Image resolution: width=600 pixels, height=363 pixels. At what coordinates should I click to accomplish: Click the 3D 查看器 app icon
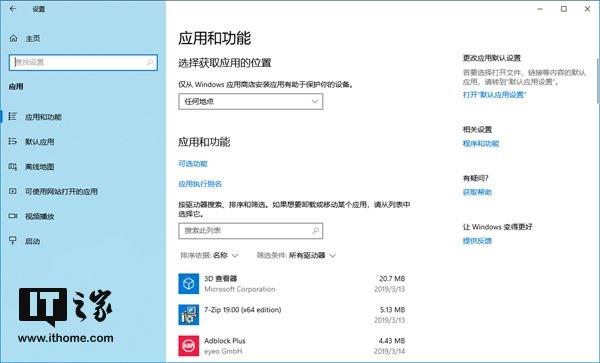[189, 283]
